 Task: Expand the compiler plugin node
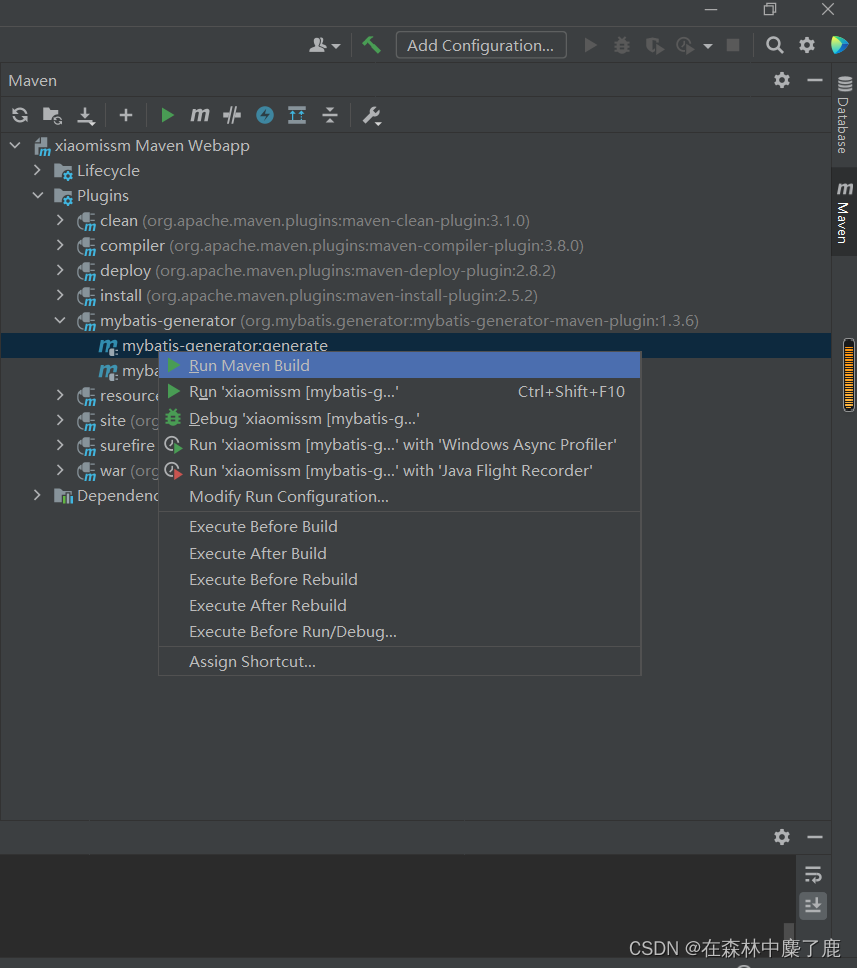coord(60,246)
